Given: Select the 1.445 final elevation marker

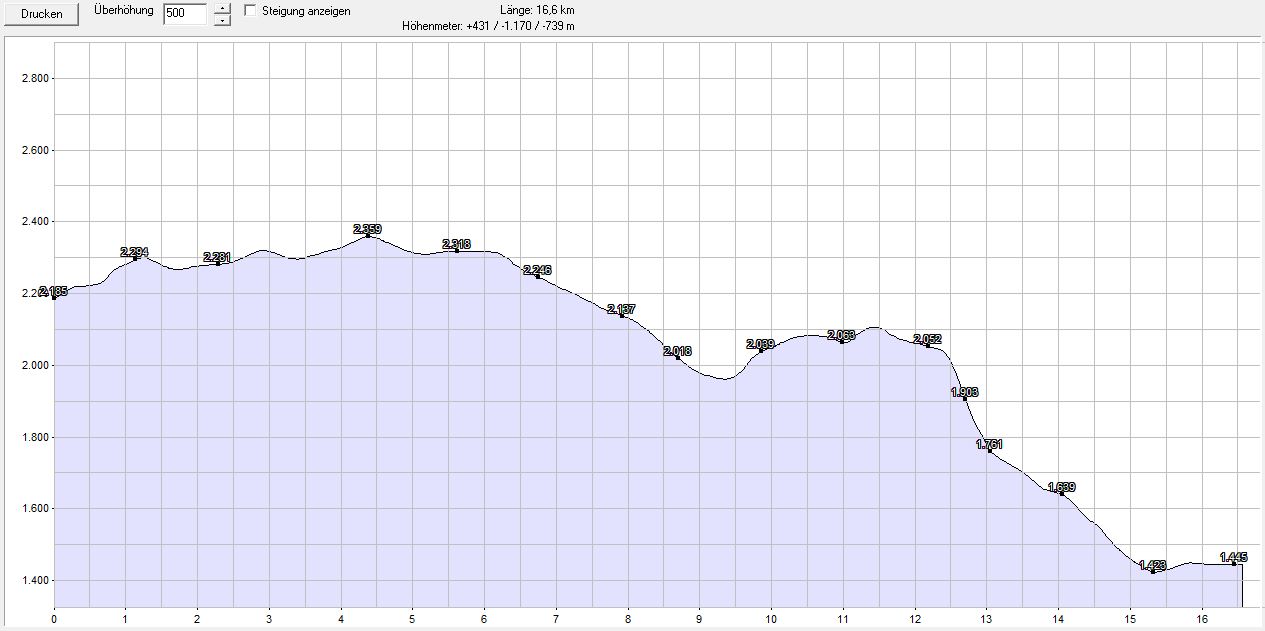Looking at the screenshot, I should pyautogui.click(x=1234, y=563).
